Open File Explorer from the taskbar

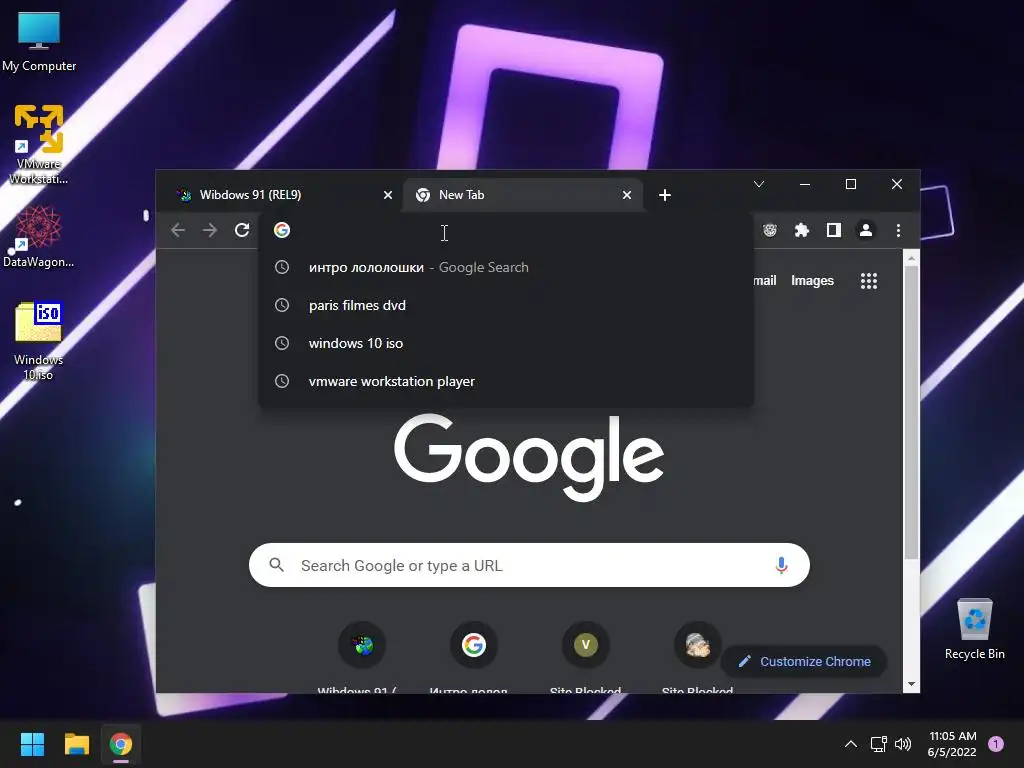[76, 744]
